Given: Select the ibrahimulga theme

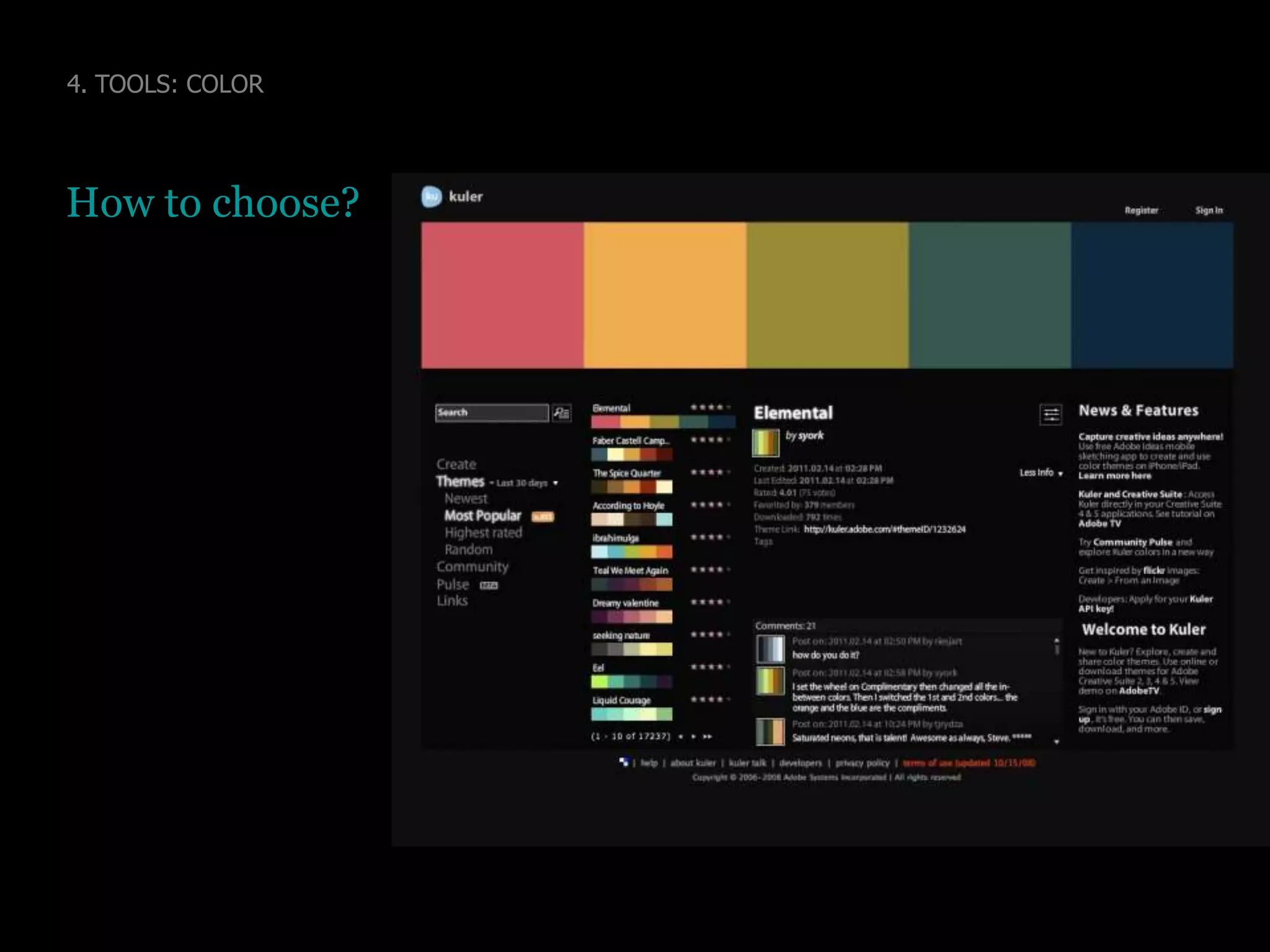Looking at the screenshot, I should click(663, 545).
